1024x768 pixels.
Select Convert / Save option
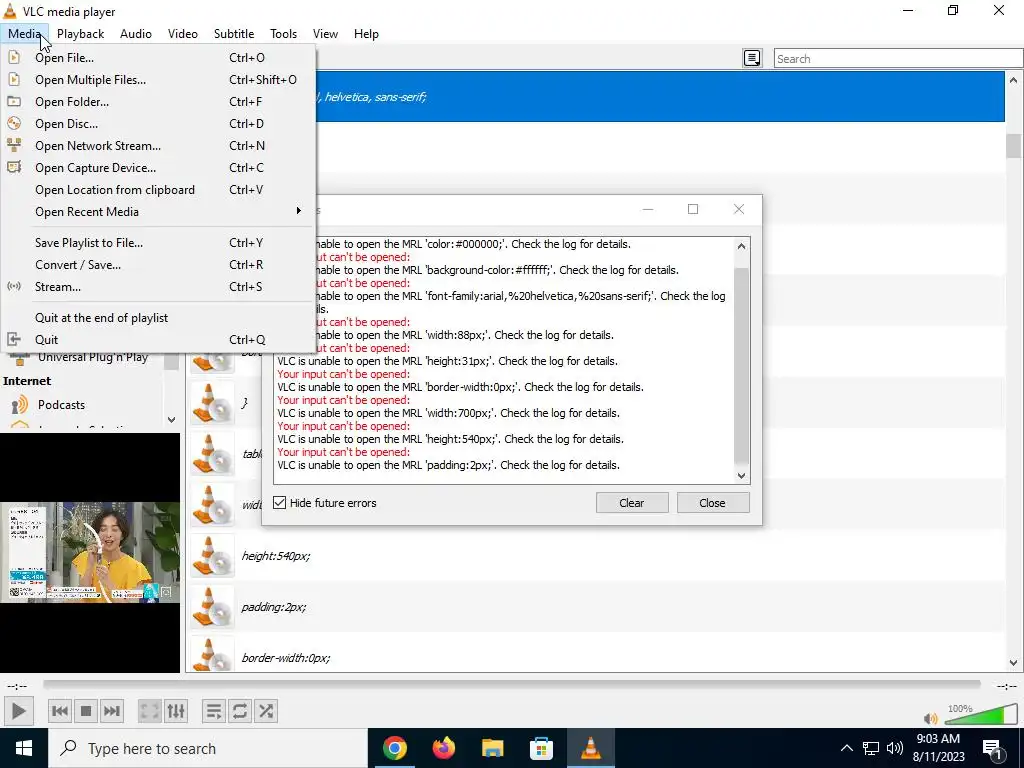pos(159,264)
